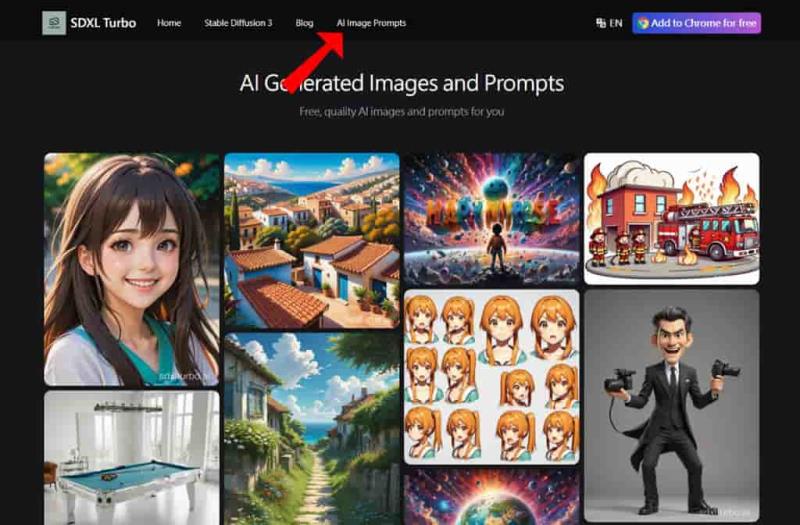Open the Stable Diffusion 3 page

coord(238,23)
